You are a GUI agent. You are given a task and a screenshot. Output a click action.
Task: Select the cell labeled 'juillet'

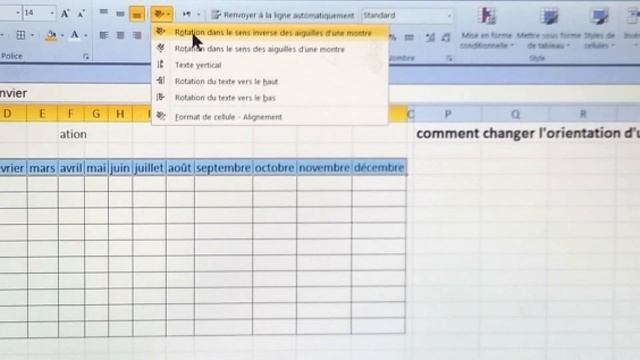click(x=149, y=168)
